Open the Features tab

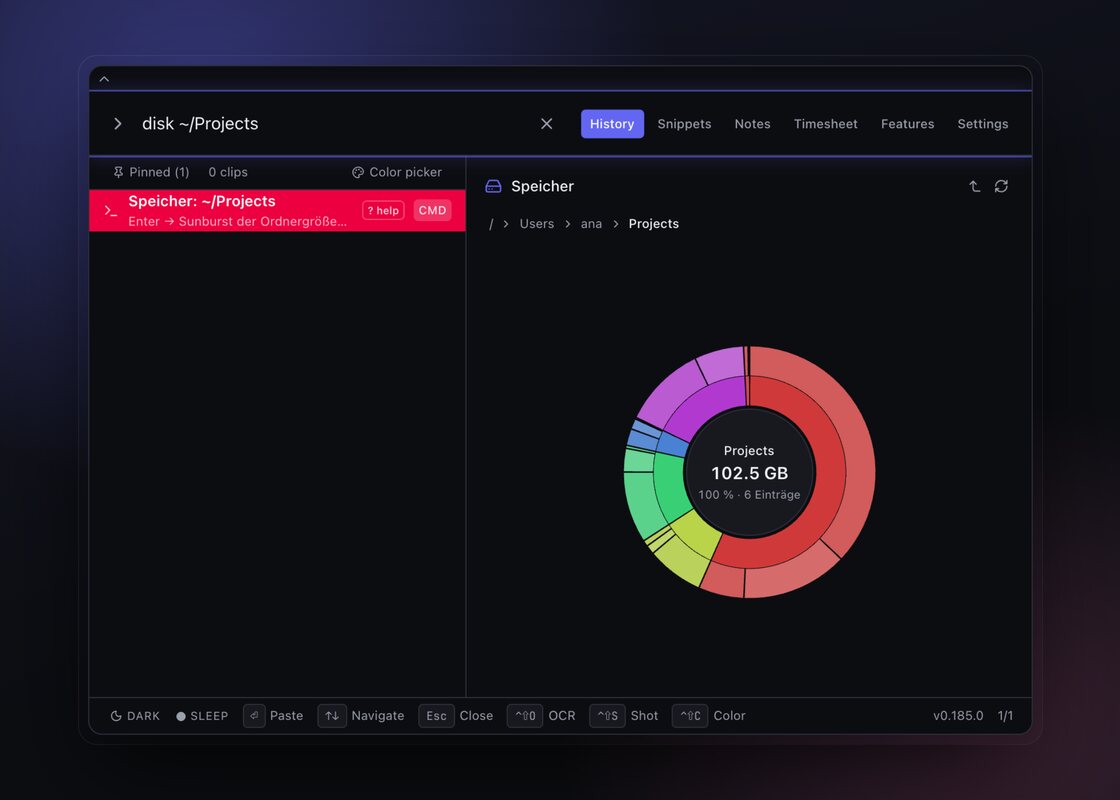pyautogui.click(x=907, y=124)
